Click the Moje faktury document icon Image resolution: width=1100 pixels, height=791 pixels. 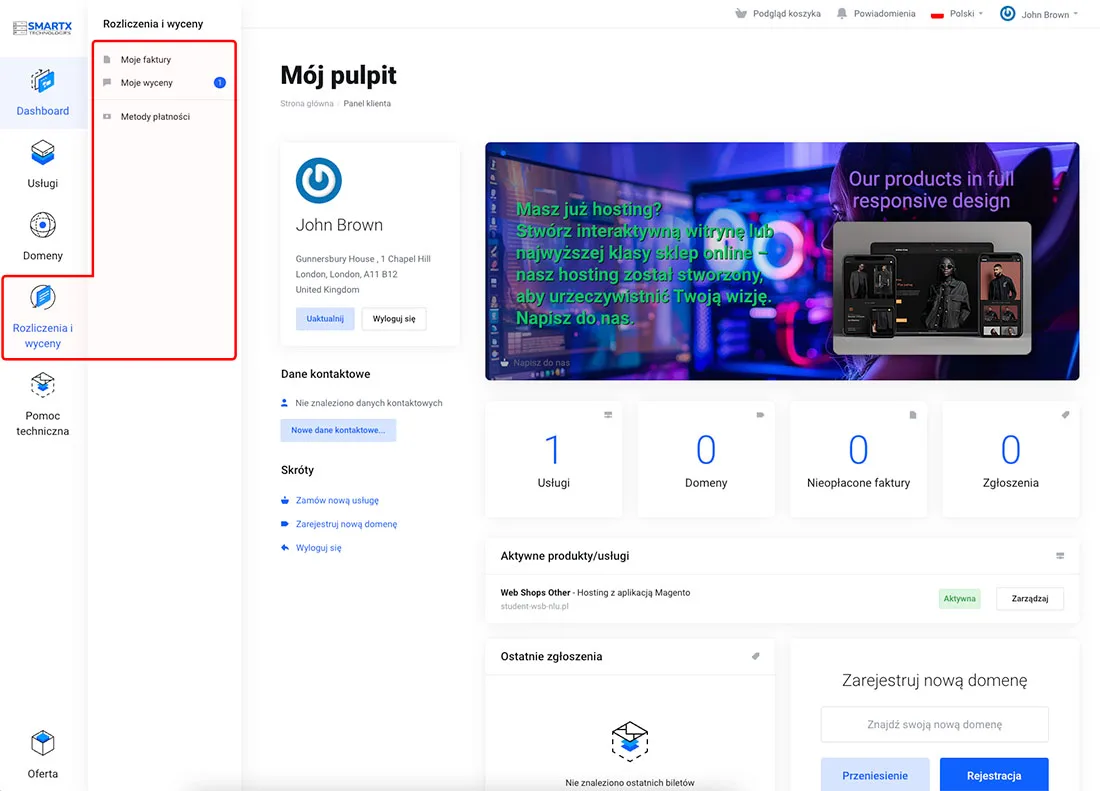point(107,60)
